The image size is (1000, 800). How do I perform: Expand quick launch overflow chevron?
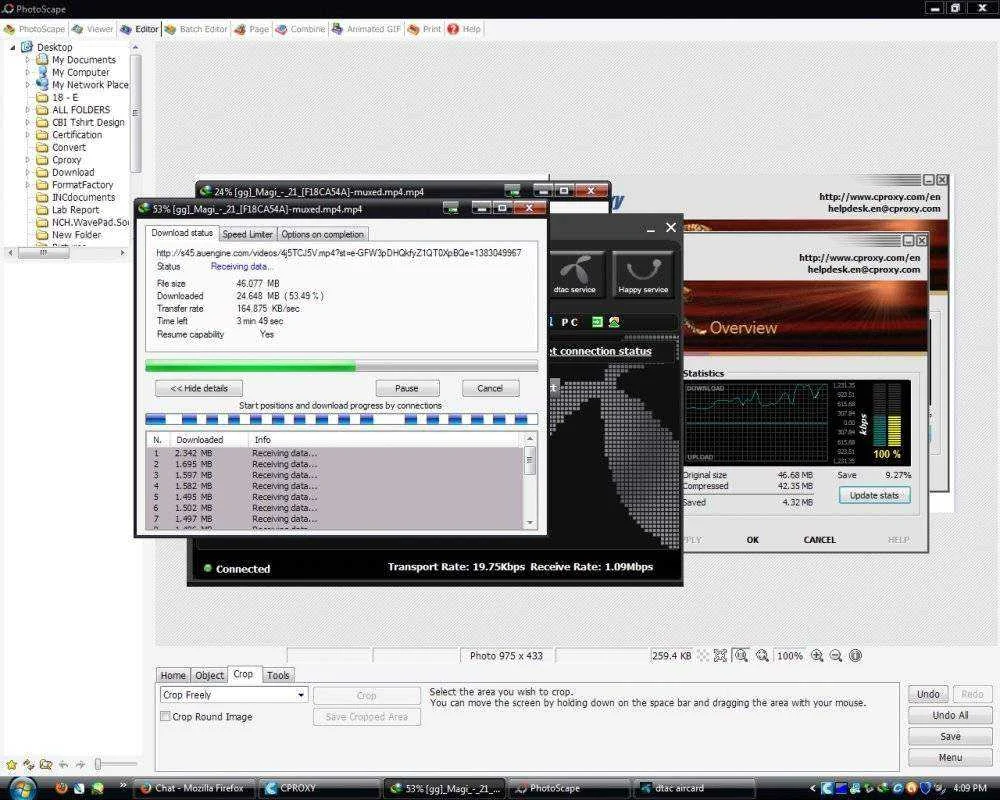coord(122,785)
